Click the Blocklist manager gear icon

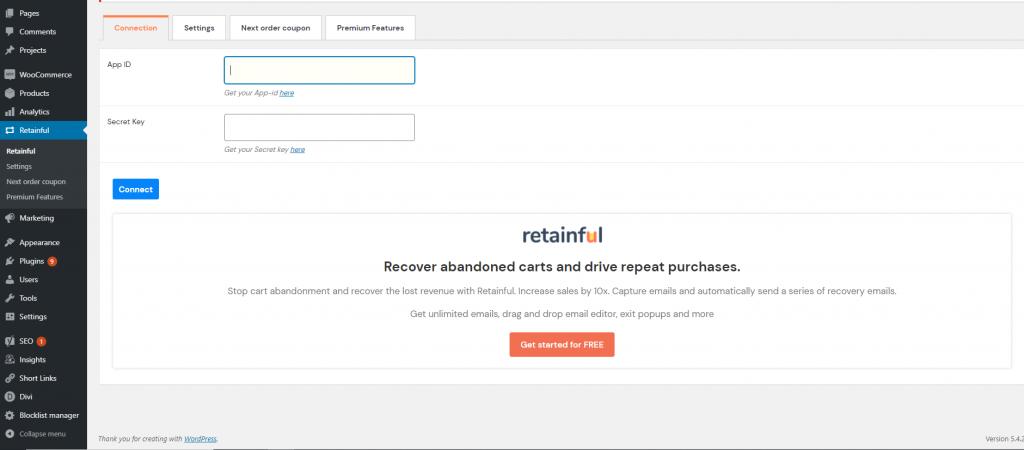tap(9, 415)
